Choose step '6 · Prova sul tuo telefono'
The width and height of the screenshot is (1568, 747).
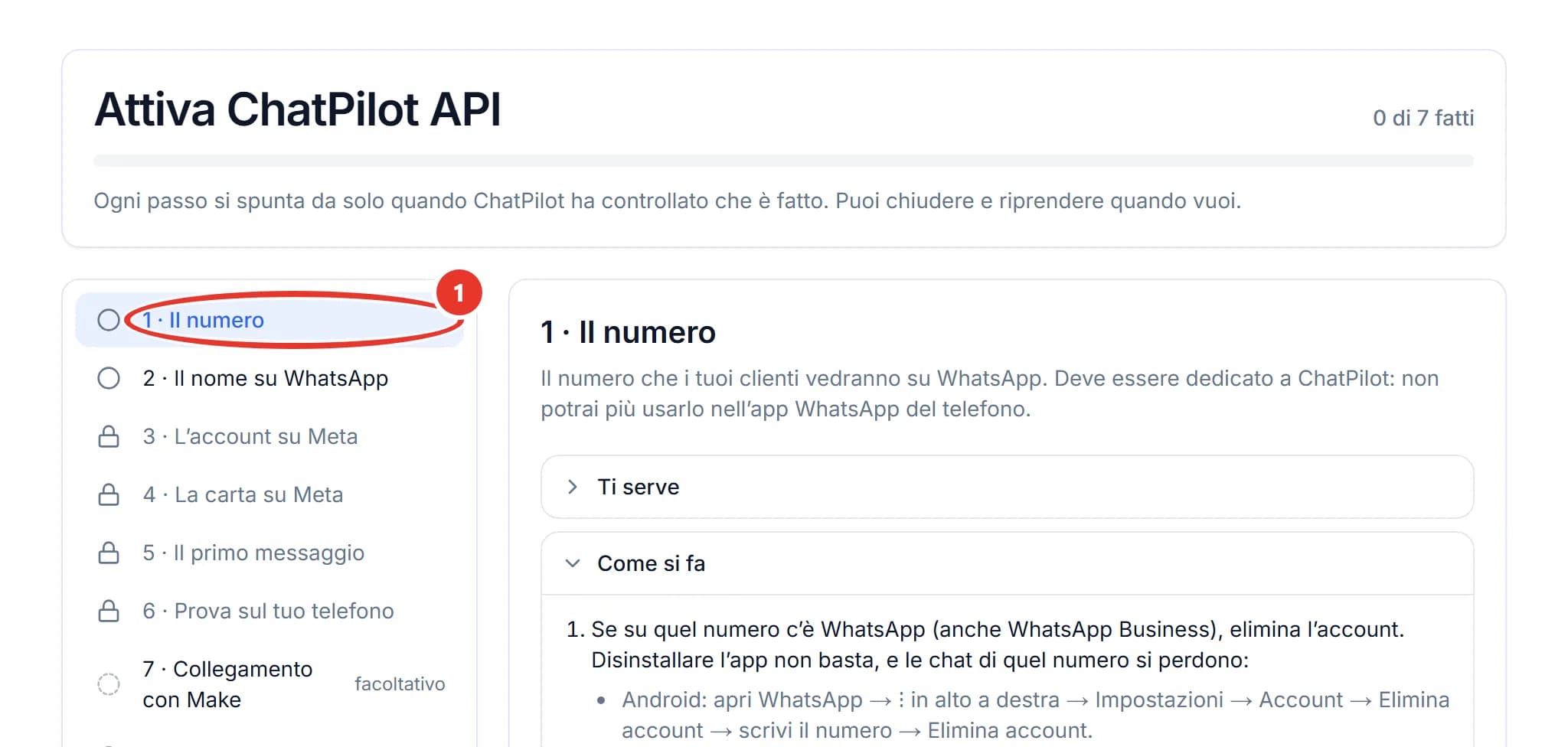pos(269,611)
